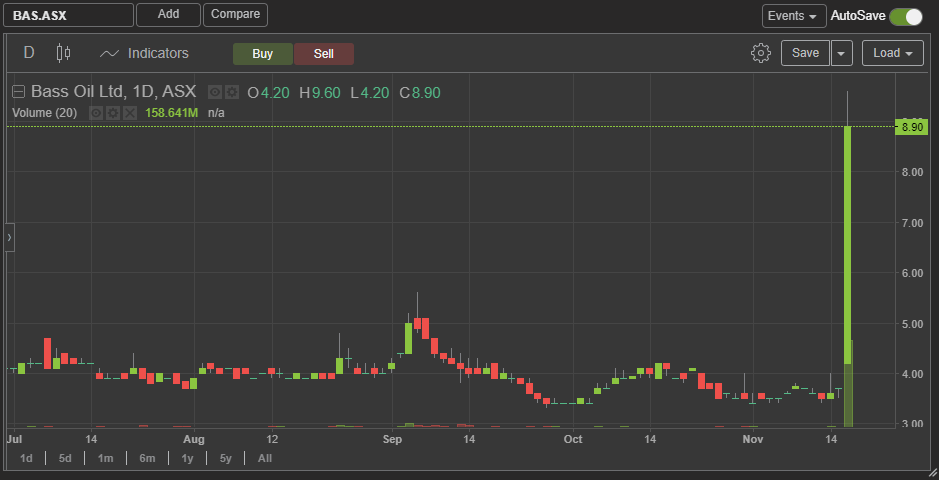Click the window resize grip icon

point(931,473)
